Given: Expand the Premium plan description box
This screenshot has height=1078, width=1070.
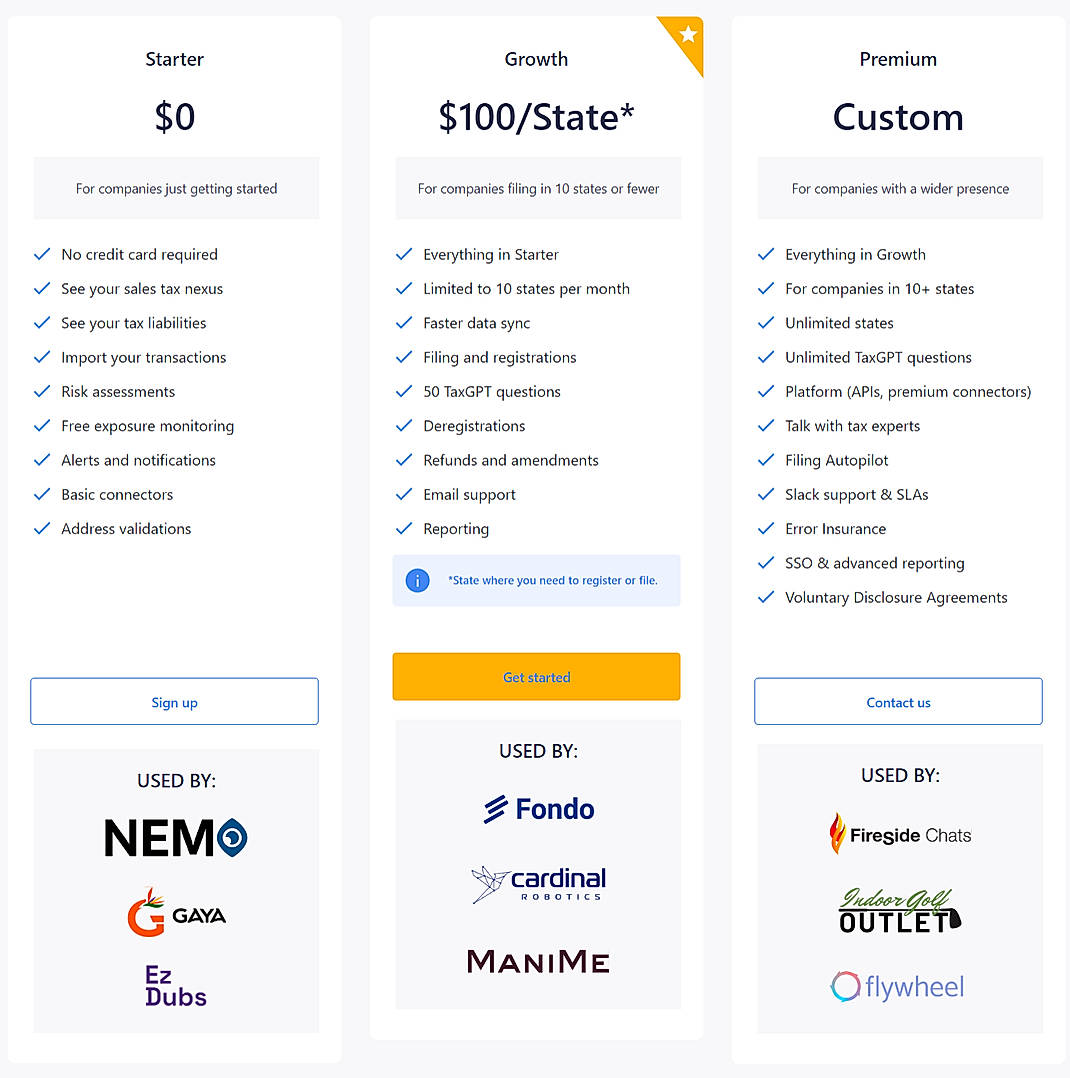Looking at the screenshot, I should 899,188.
